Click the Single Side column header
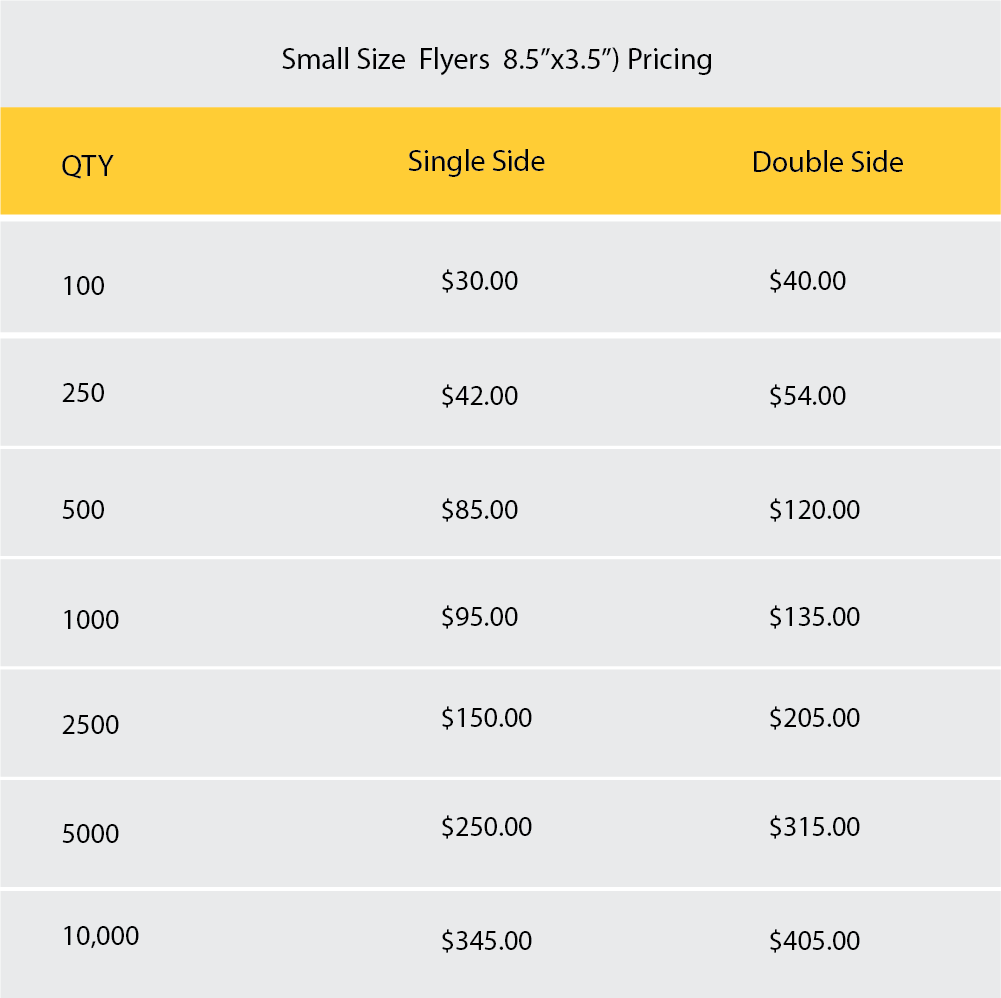 (476, 161)
